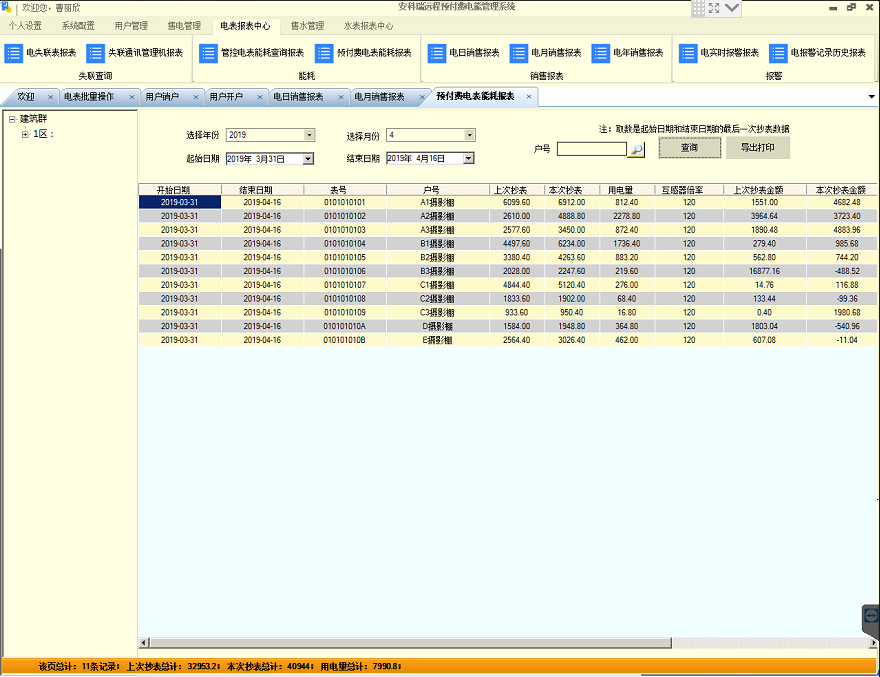The width and height of the screenshot is (880, 677).
Task: Open the 起始日期 date picker
Action: click(x=308, y=159)
